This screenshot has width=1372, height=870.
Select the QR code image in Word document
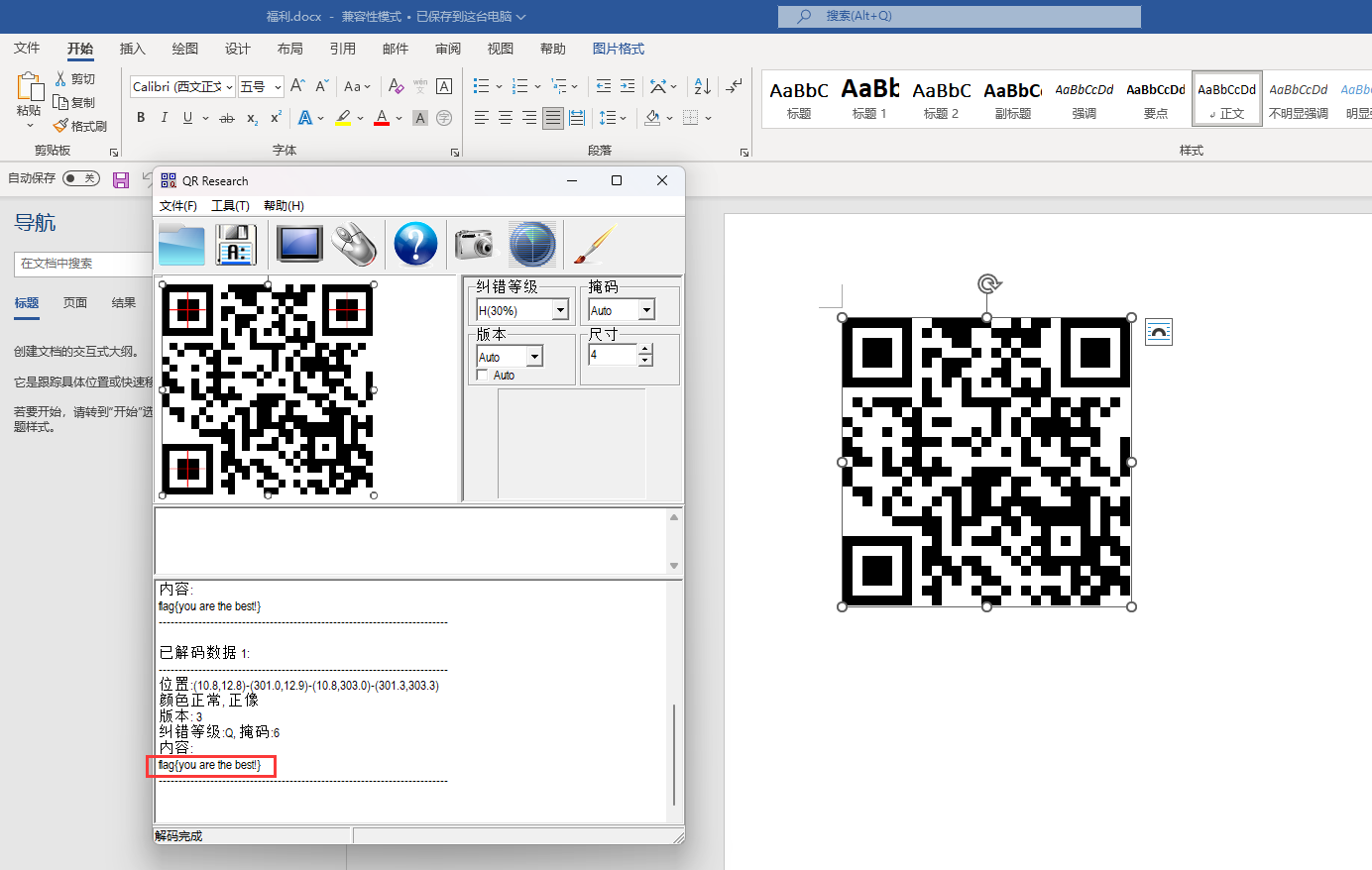point(986,462)
